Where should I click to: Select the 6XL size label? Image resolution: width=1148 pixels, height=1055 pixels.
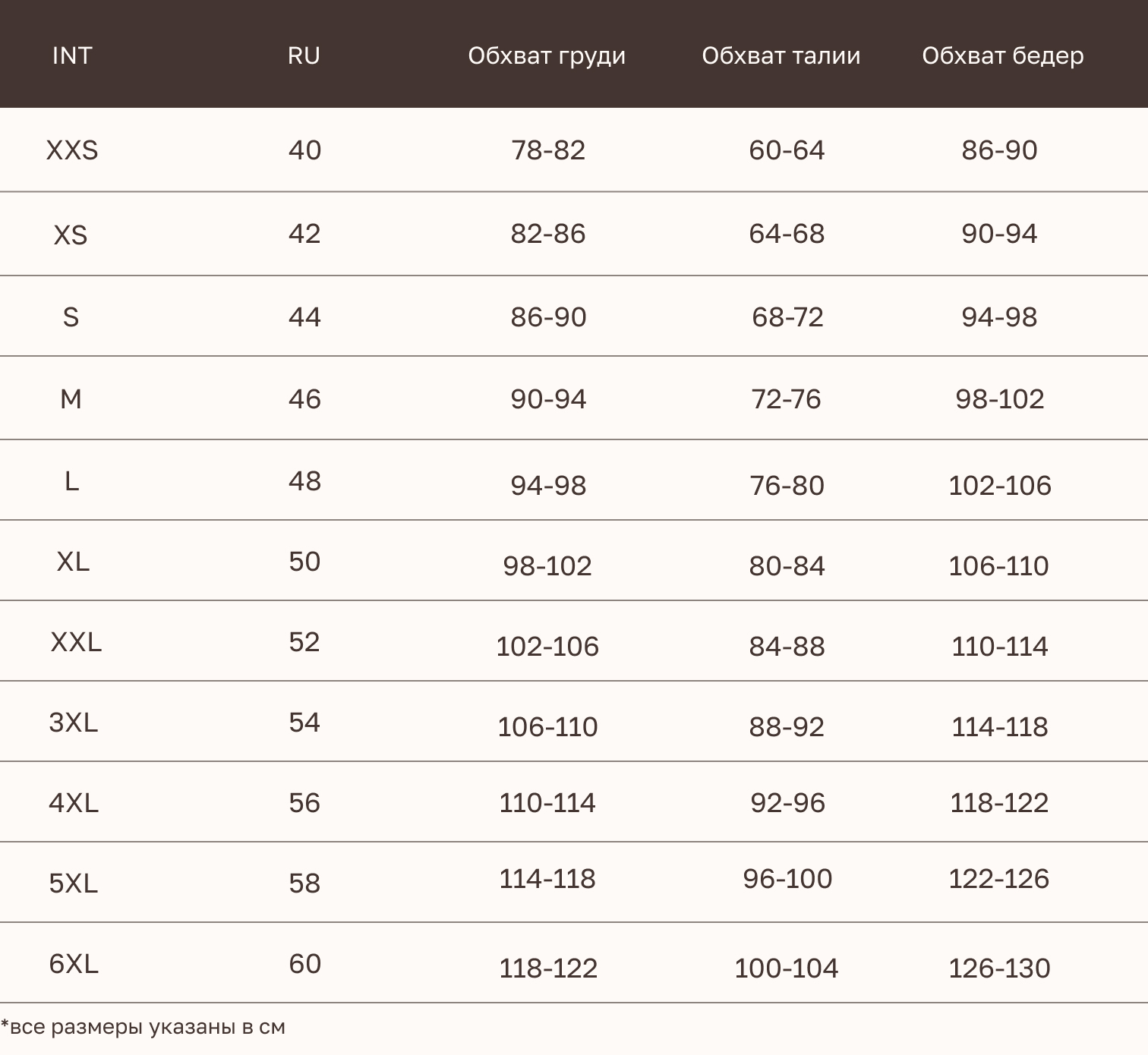coord(74,963)
